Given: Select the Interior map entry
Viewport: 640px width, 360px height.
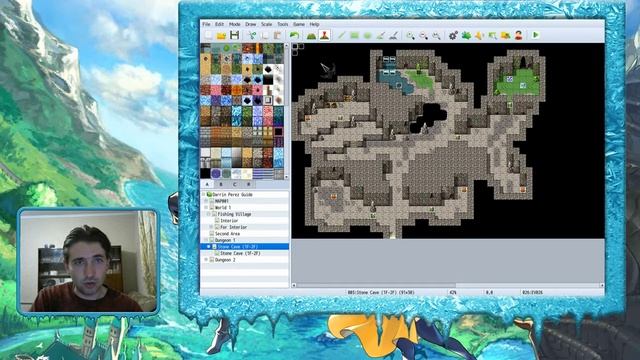Looking at the screenshot, I should click(x=229, y=221).
